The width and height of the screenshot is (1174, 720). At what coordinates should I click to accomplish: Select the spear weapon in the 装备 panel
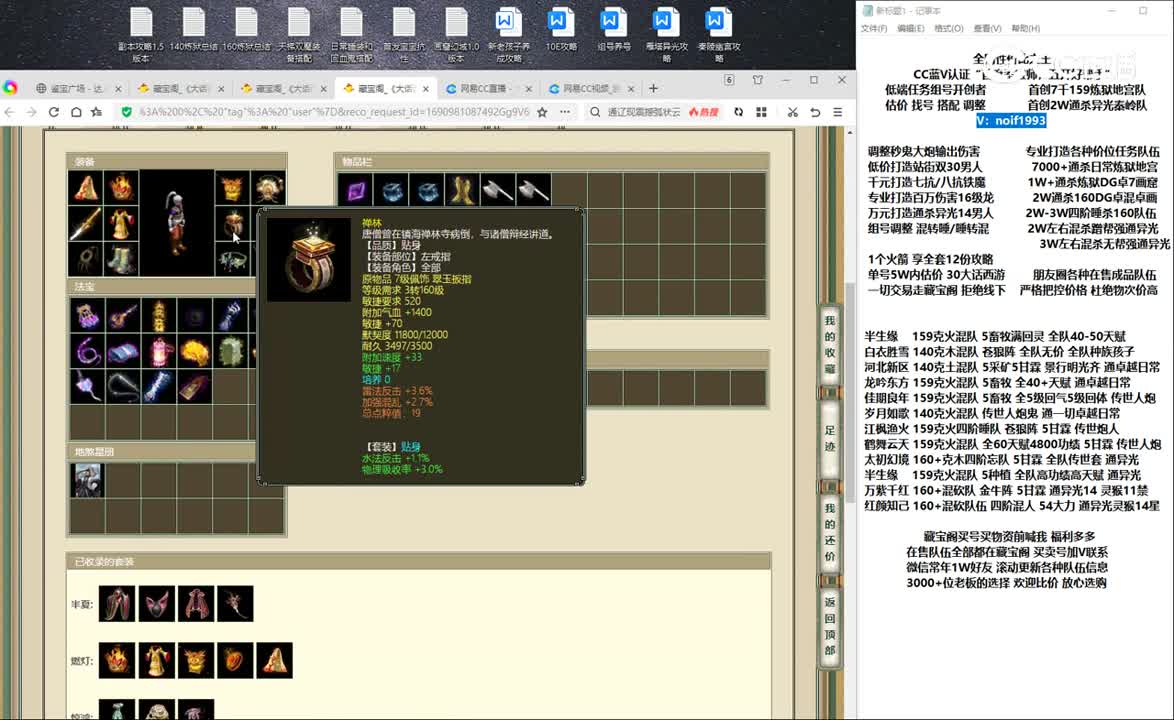coord(86,223)
